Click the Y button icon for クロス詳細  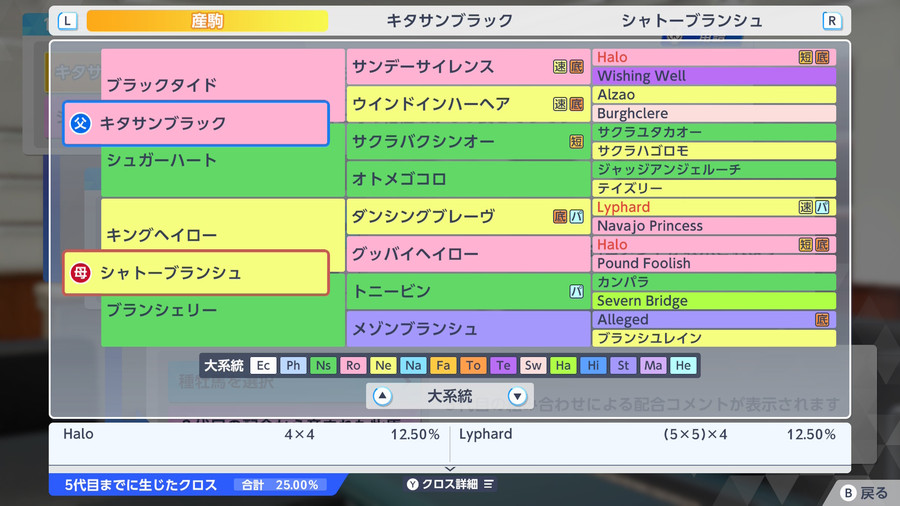pos(413,484)
